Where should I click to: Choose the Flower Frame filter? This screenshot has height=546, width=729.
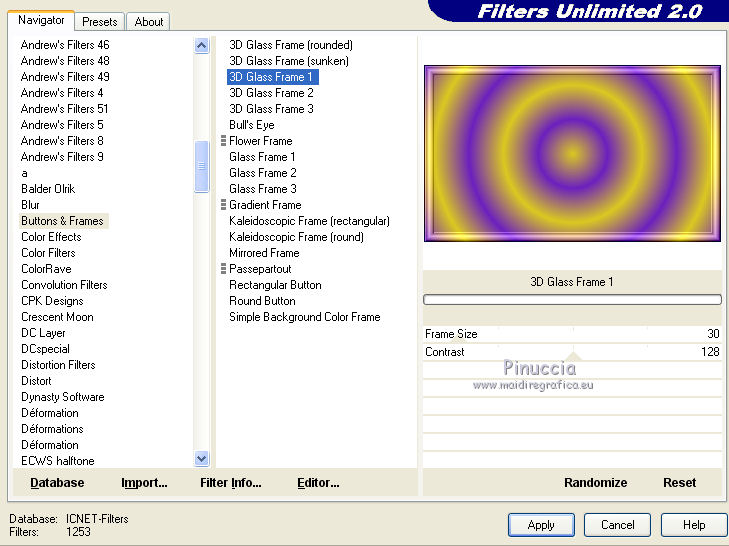pos(260,141)
